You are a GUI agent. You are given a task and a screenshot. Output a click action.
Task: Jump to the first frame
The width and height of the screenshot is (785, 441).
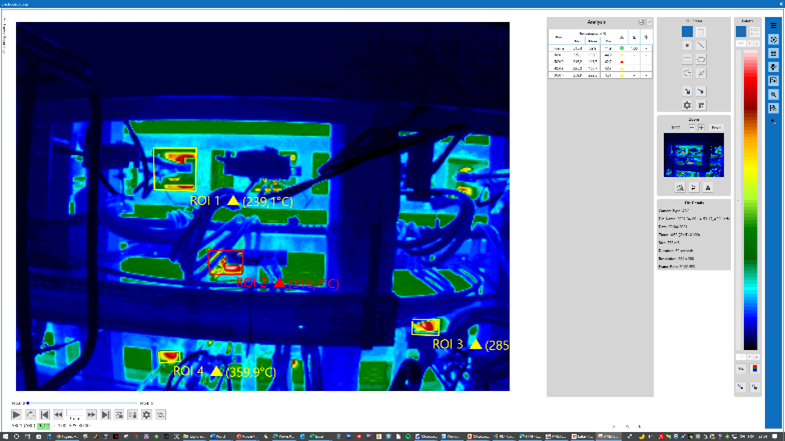[44, 414]
